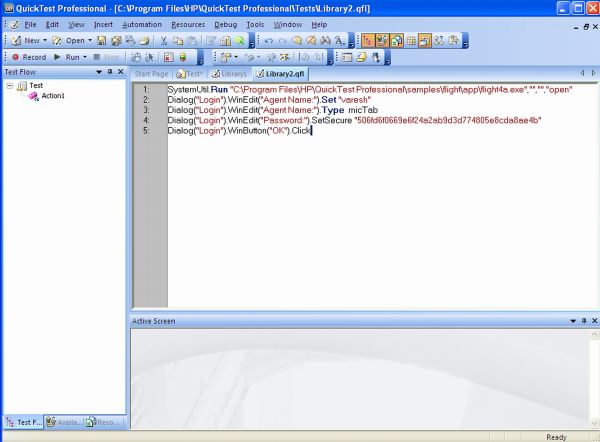This screenshot has height=442, width=600.
Task: Open the Automation menu
Action: tap(142, 24)
